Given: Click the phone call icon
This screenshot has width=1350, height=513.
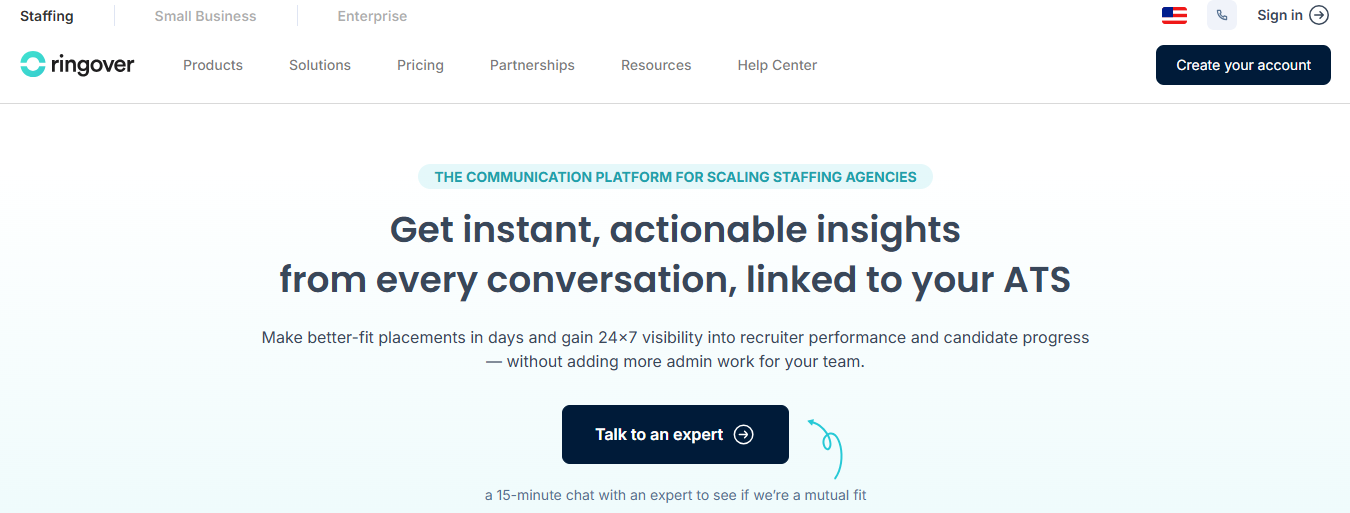Looking at the screenshot, I should [1222, 15].
